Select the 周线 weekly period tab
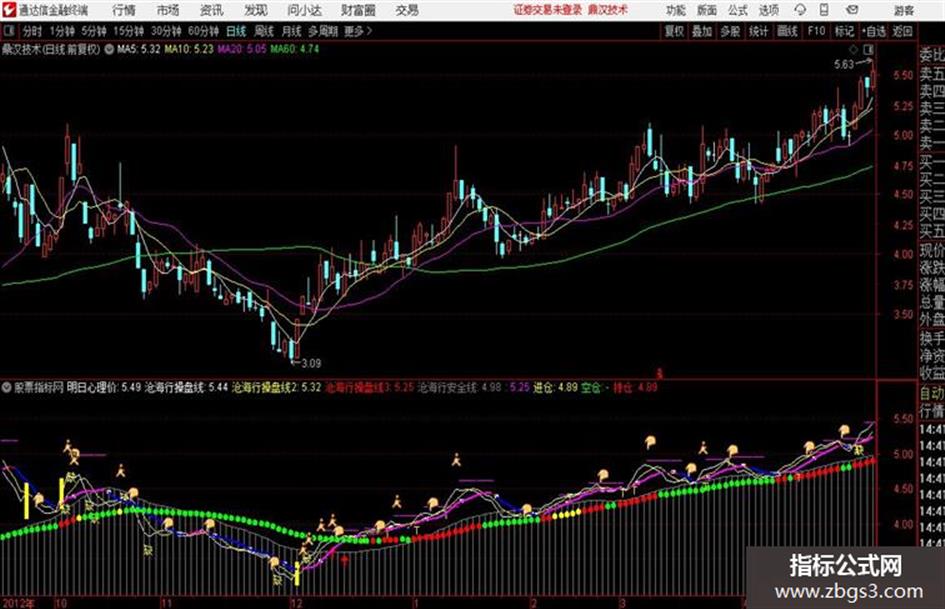Screen dimensions: 945x609 (x=265, y=31)
